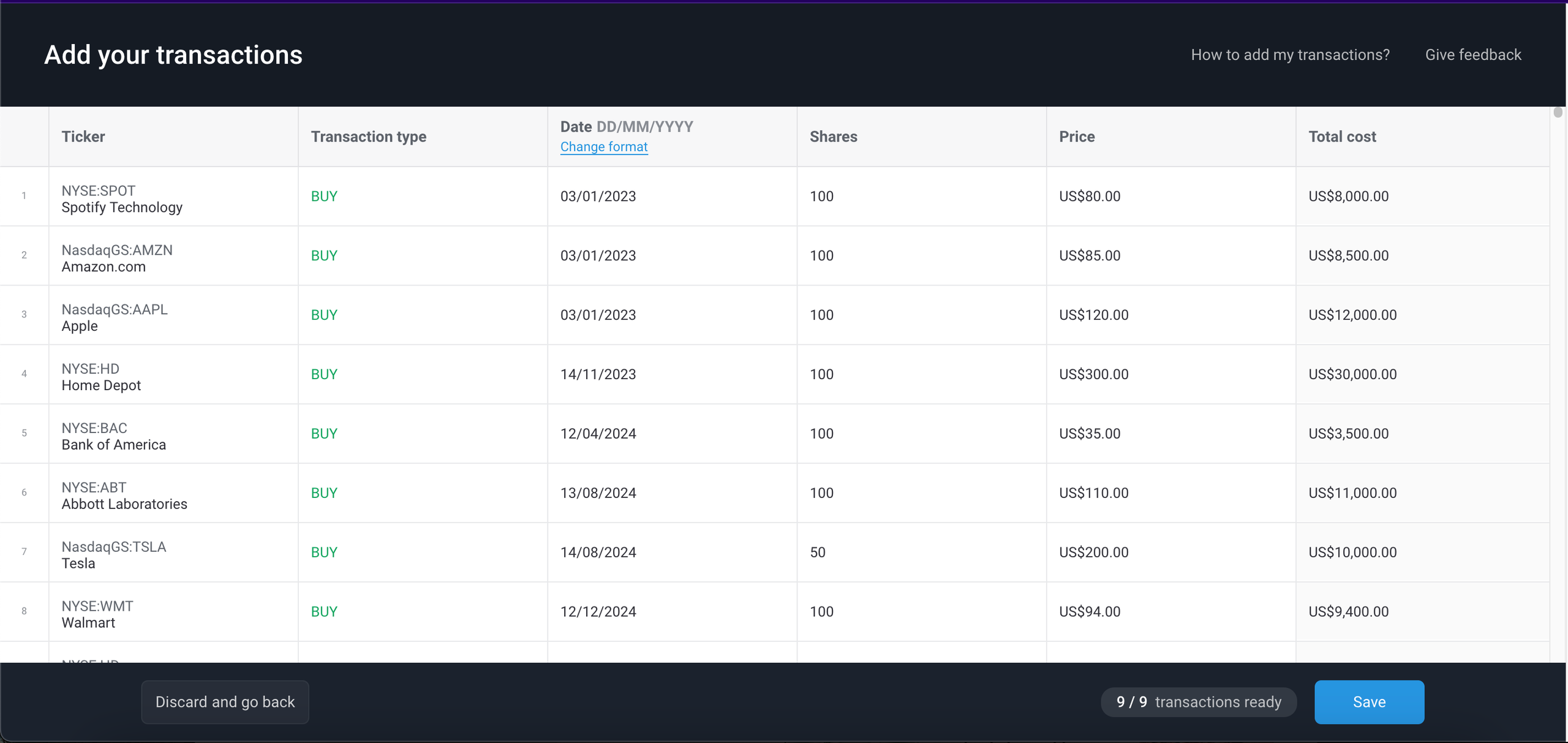
Task: Click the Transaction type column header
Action: (x=423, y=137)
